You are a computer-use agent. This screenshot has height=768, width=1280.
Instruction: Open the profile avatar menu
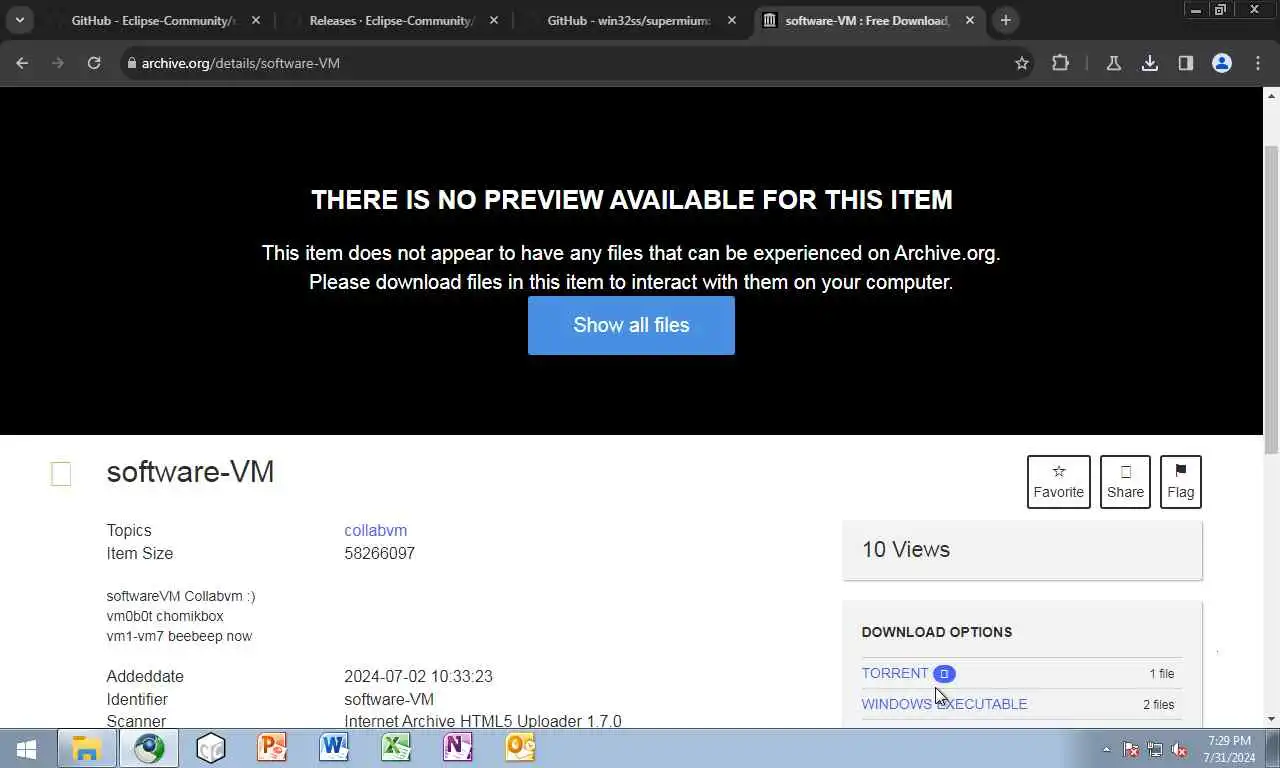[1221, 63]
